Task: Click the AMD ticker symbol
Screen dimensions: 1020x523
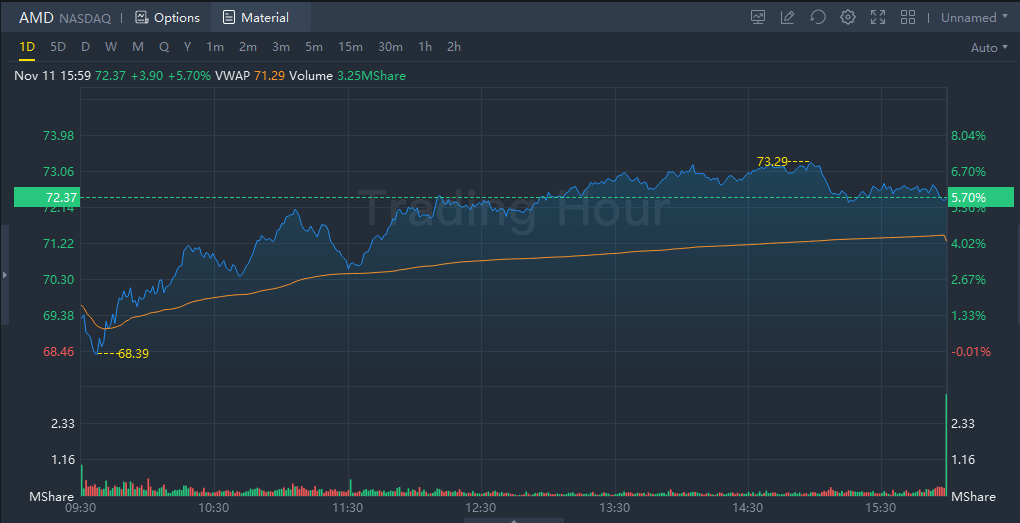Action: tap(36, 17)
